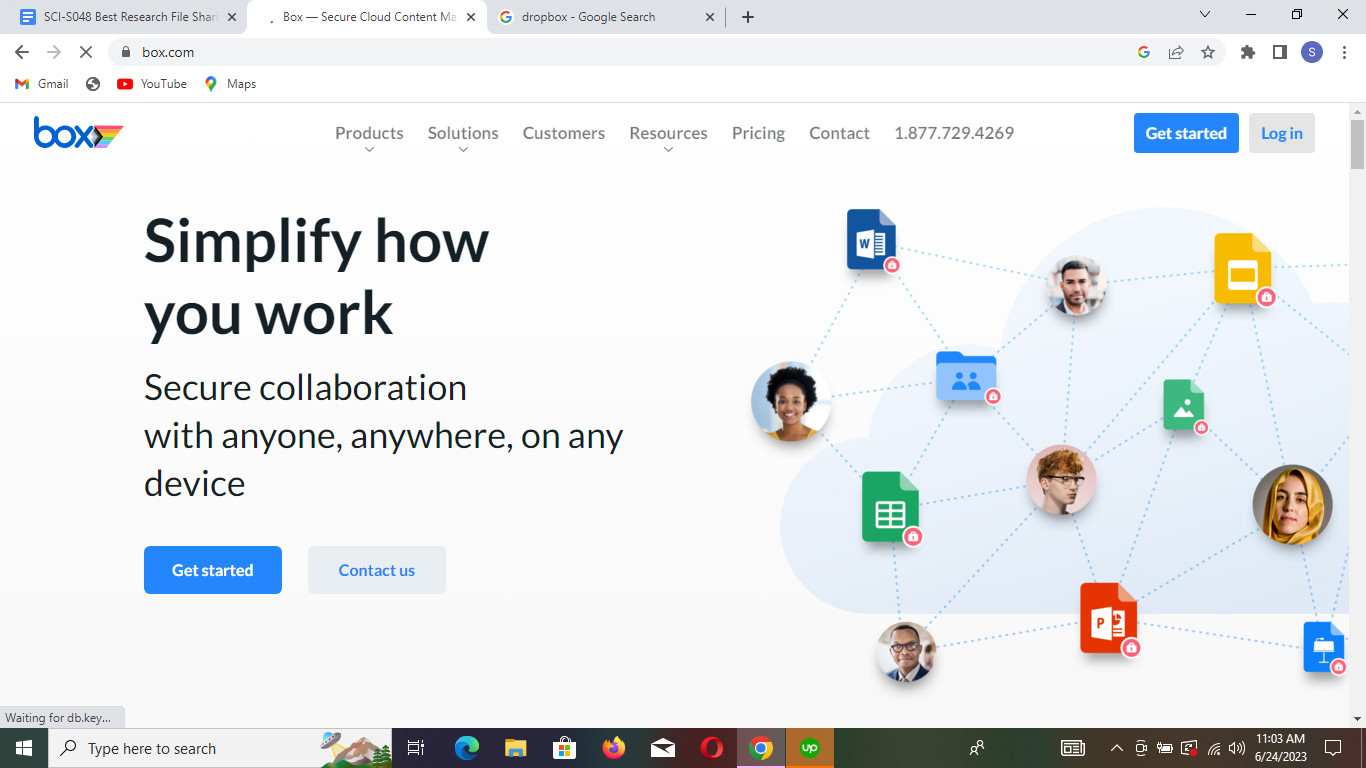Expand the Products dropdown menu

(x=369, y=134)
